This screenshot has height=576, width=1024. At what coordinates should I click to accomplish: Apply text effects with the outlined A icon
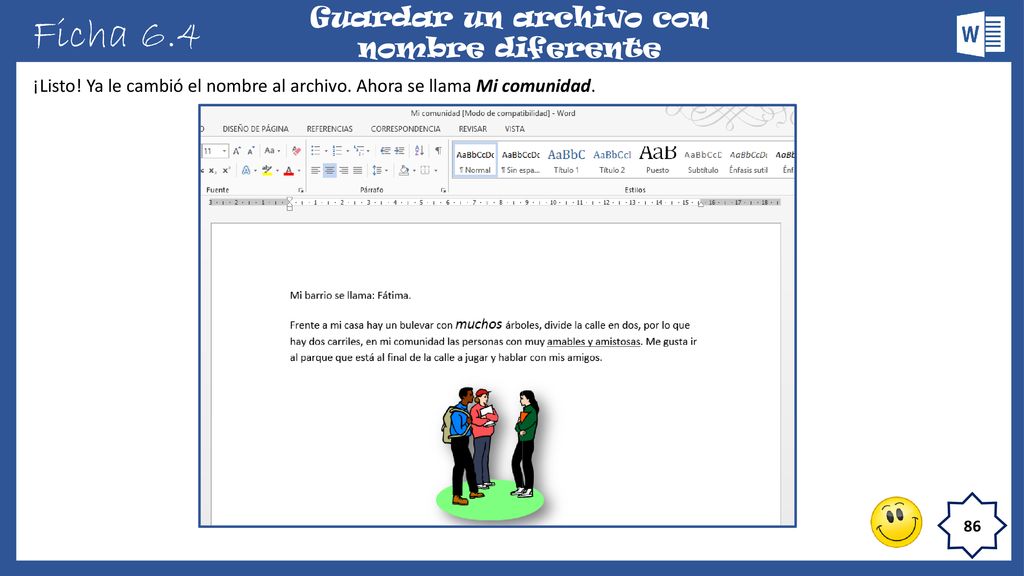coord(246,170)
